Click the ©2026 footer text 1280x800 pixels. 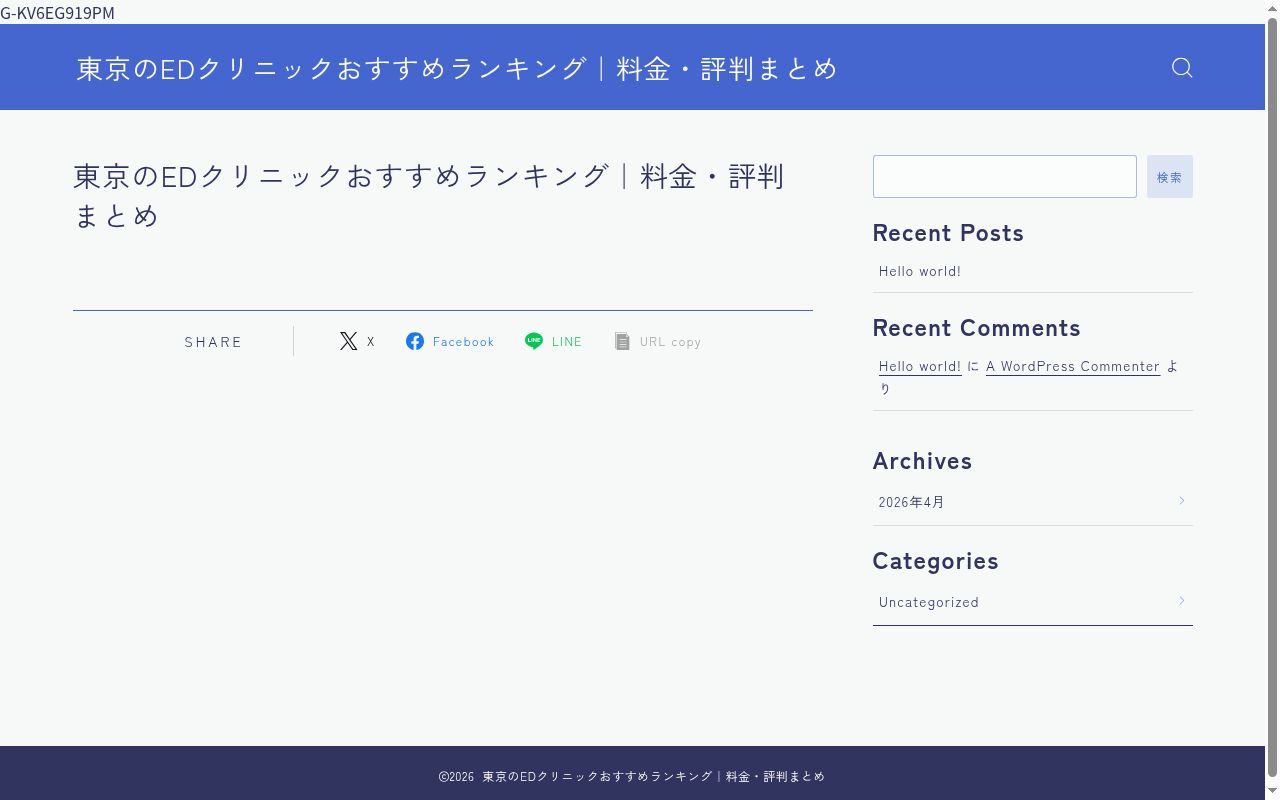click(x=456, y=776)
